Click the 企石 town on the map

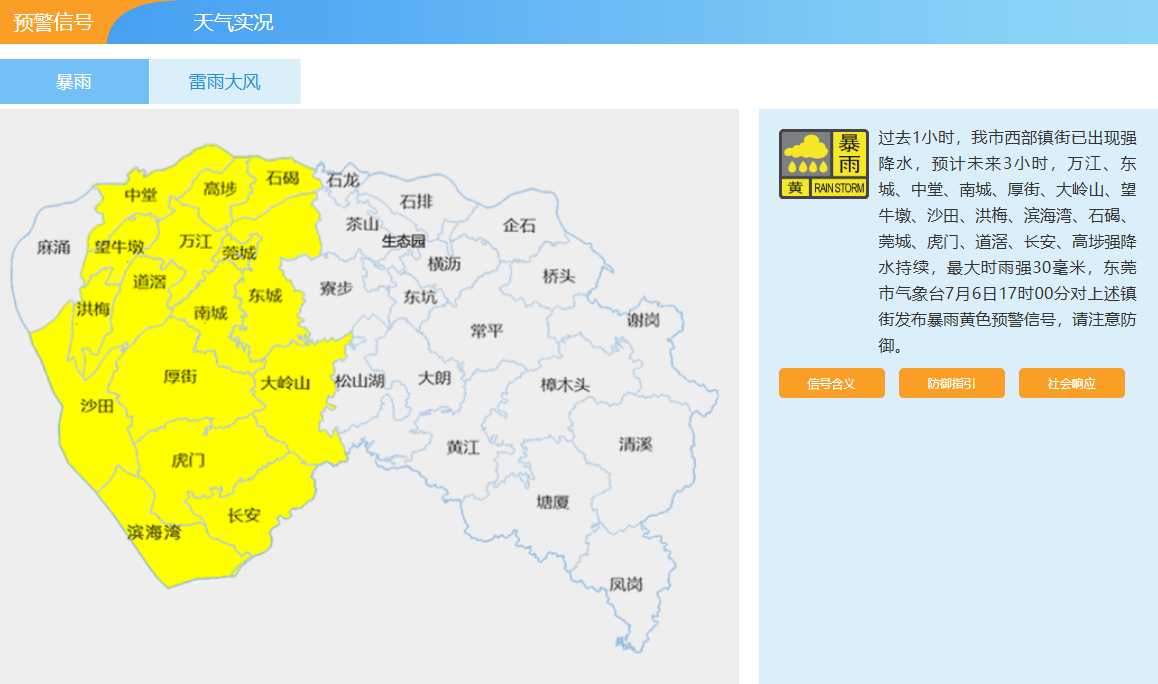519,225
